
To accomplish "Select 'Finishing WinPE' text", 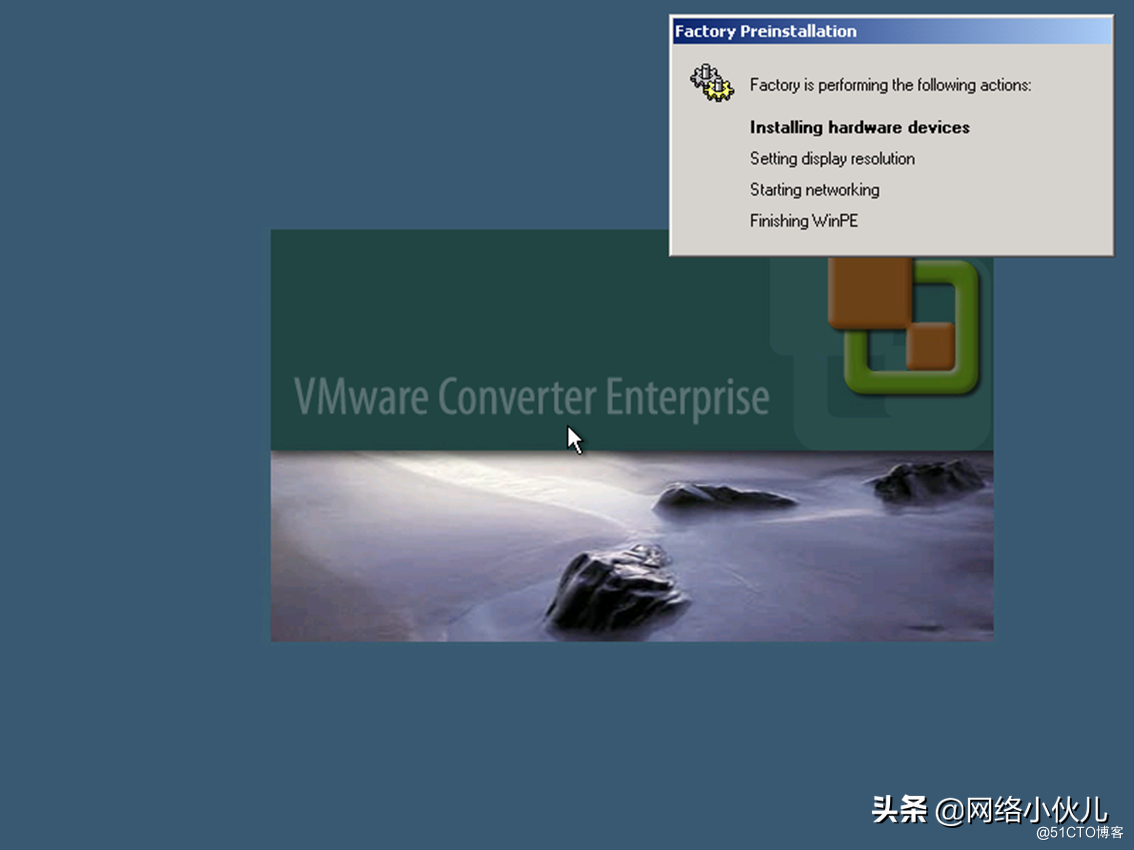I will pos(803,221).
